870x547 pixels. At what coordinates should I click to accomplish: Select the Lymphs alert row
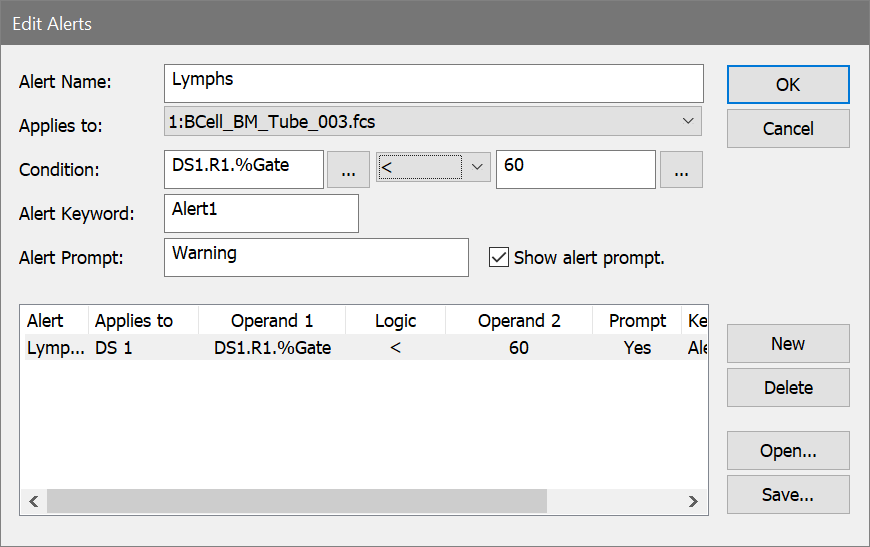coord(300,348)
